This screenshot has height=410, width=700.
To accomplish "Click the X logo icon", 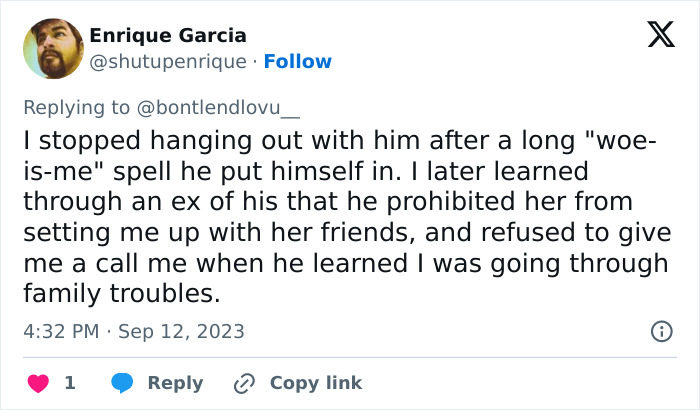I will pyautogui.click(x=661, y=34).
